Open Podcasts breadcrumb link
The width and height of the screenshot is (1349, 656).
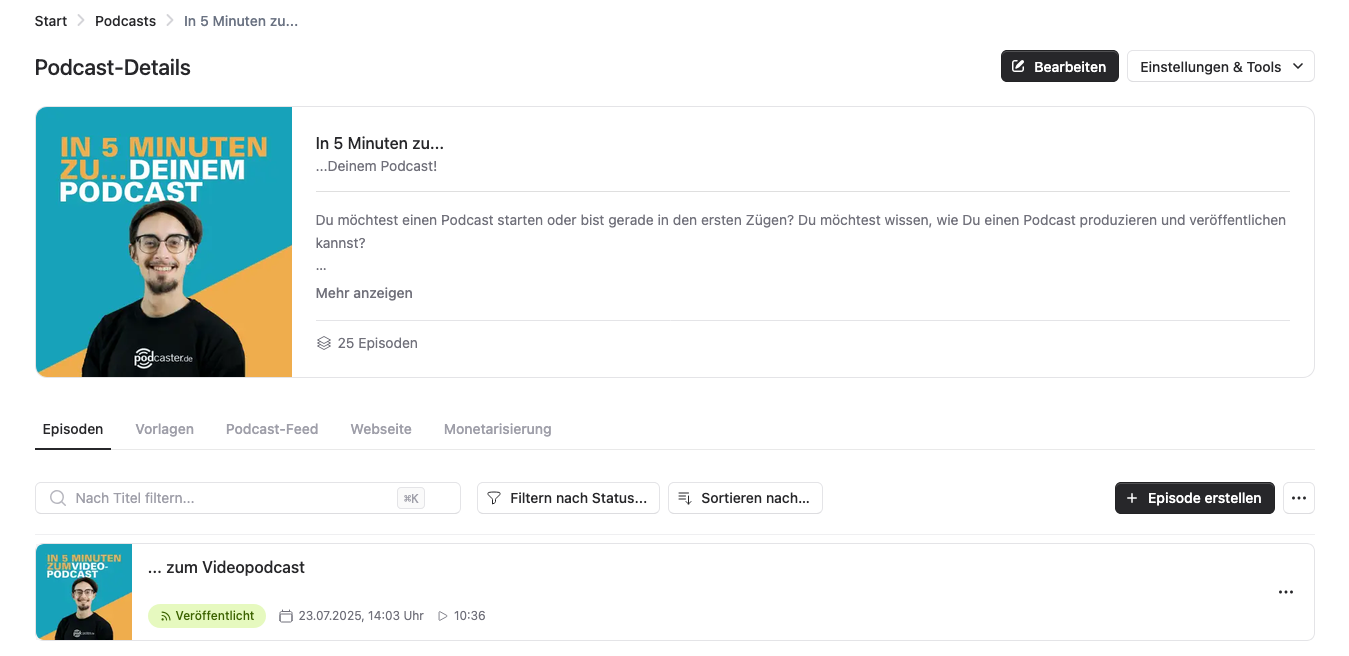point(125,21)
